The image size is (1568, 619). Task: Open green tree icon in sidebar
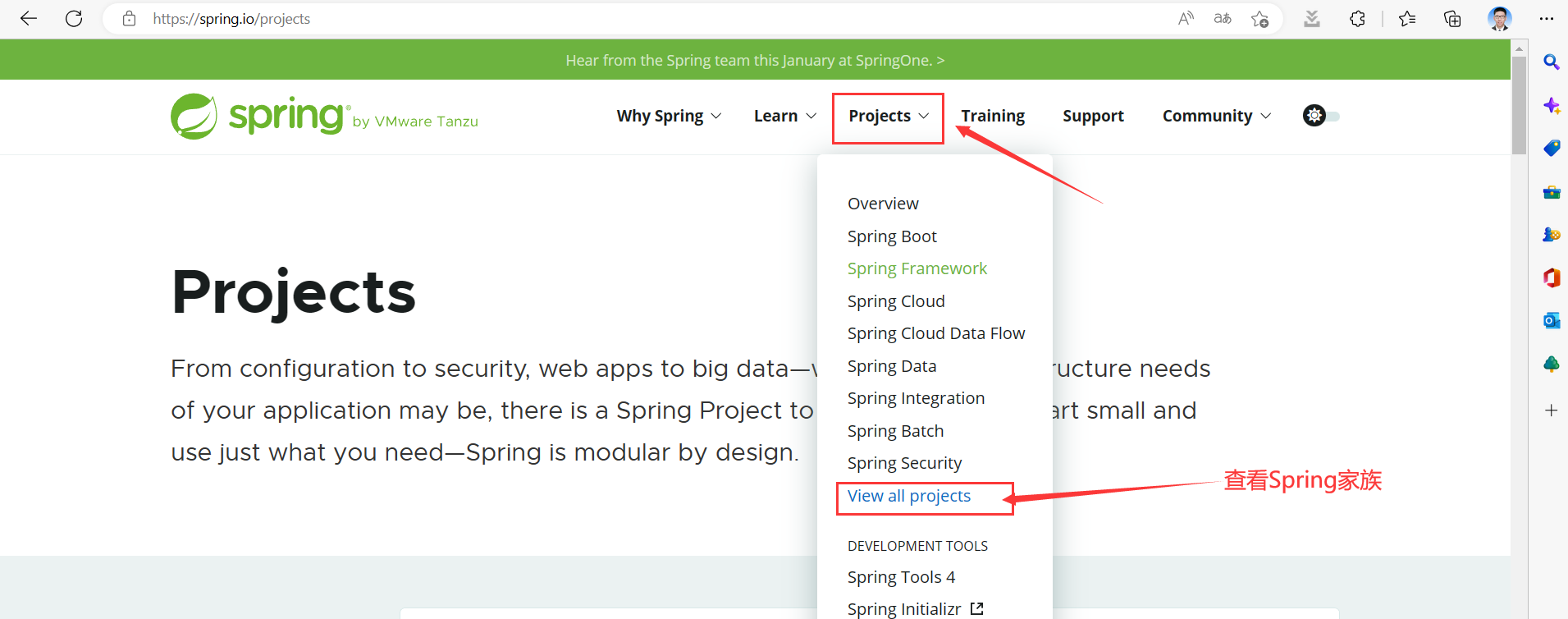(1551, 364)
